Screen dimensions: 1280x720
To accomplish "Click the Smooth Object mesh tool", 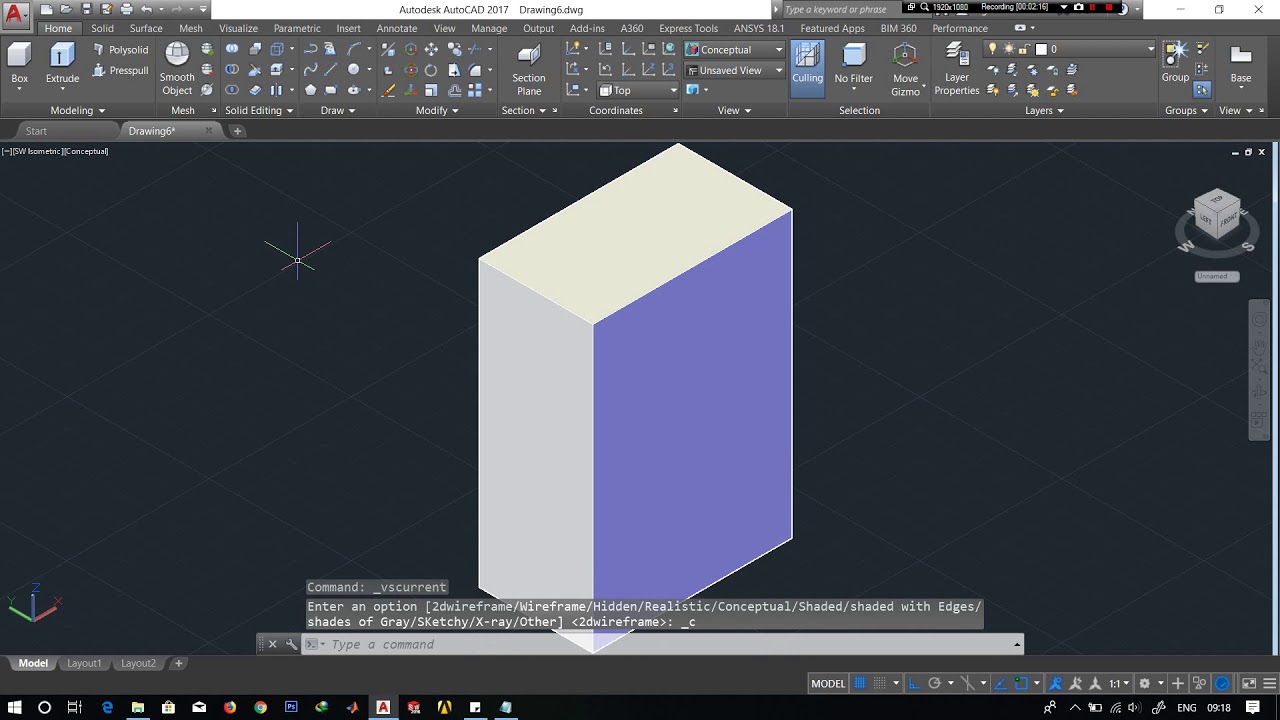I will pyautogui.click(x=177, y=69).
